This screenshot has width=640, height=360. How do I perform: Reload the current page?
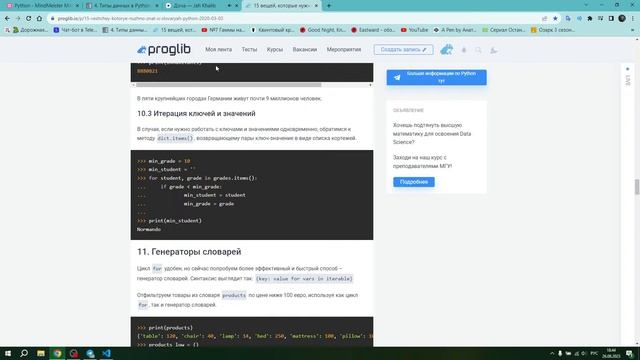[x=28, y=18]
